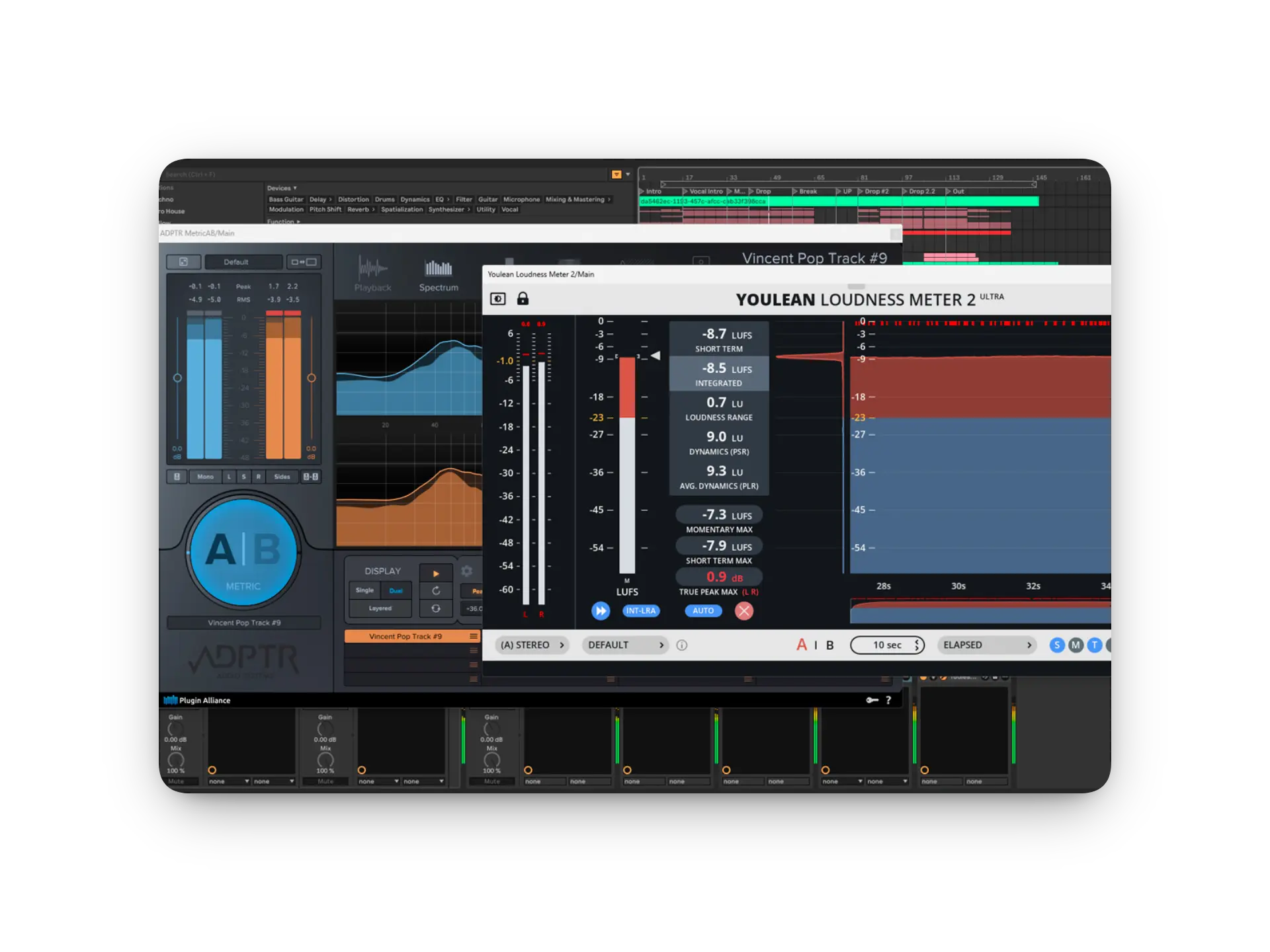The image size is (1270, 952).
Task: Click the loop restart icon under play
Action: [436, 590]
